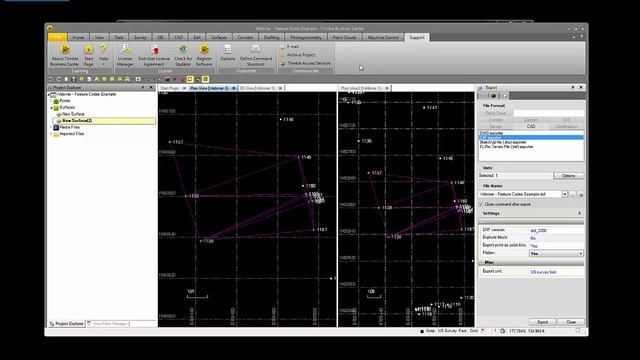Open the File ribbon tab

(x=58, y=37)
